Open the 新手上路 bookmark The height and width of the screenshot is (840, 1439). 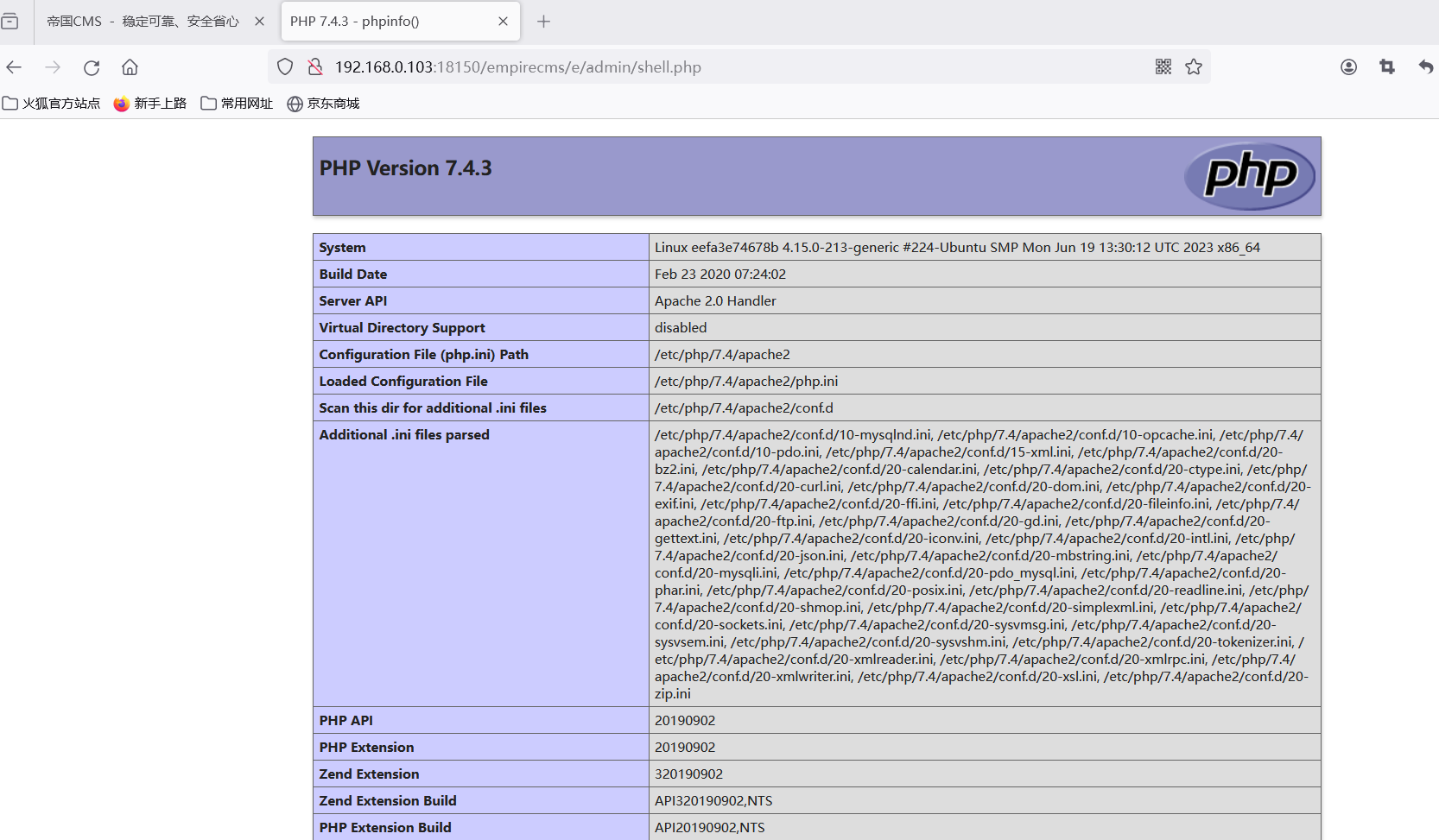(150, 104)
